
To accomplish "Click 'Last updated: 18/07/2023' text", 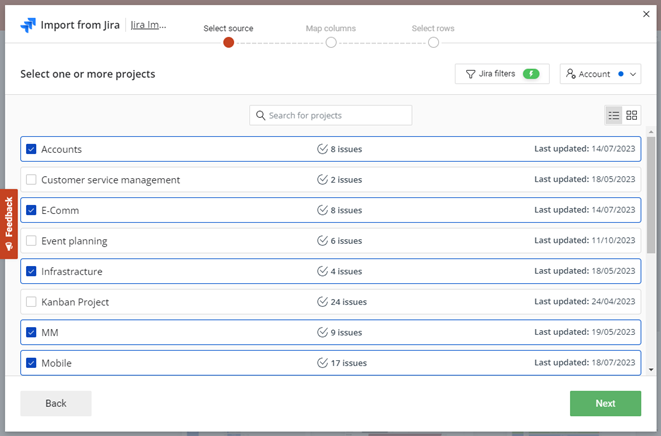I will tap(585, 363).
